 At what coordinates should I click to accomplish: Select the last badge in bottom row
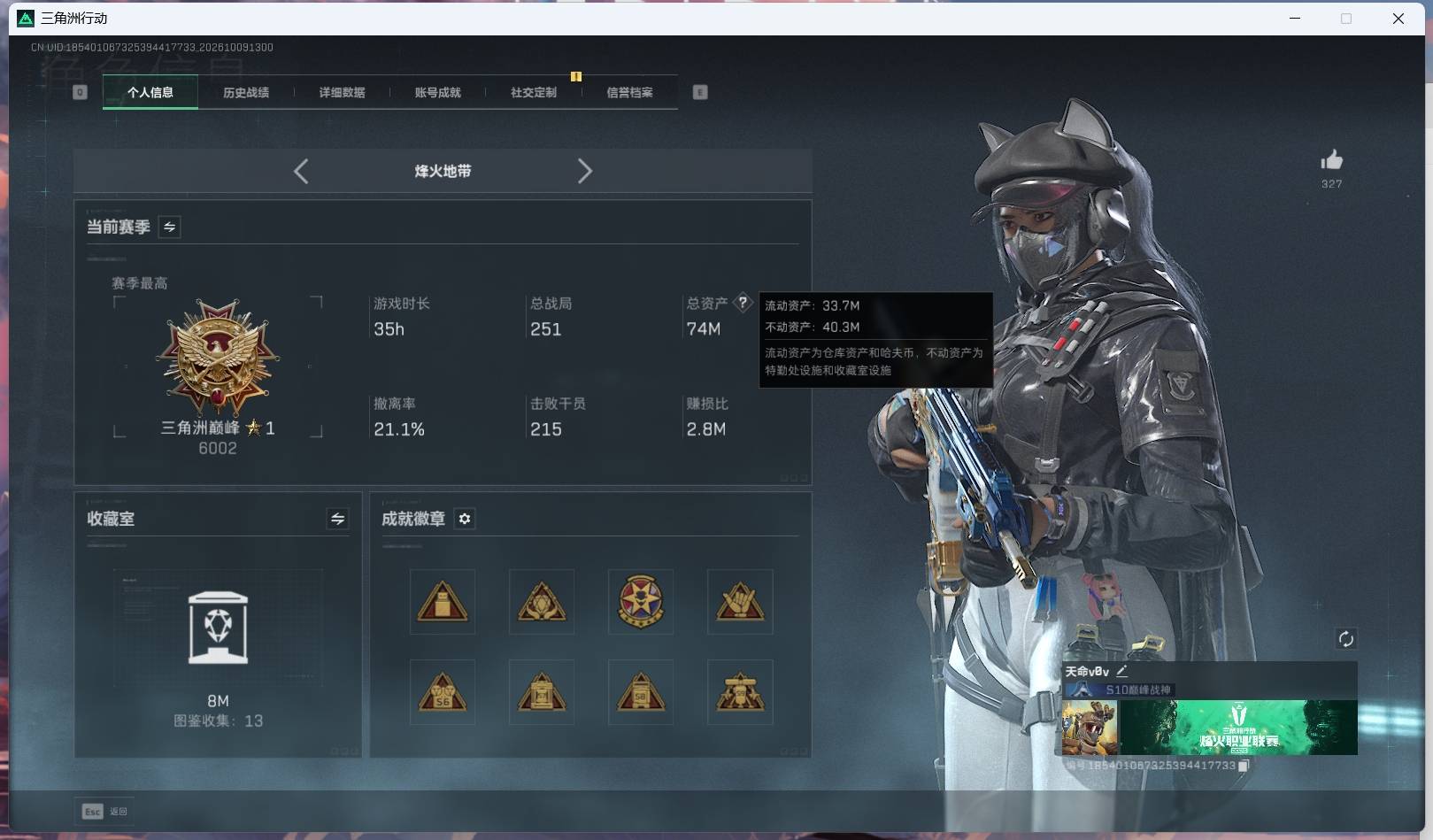point(740,692)
